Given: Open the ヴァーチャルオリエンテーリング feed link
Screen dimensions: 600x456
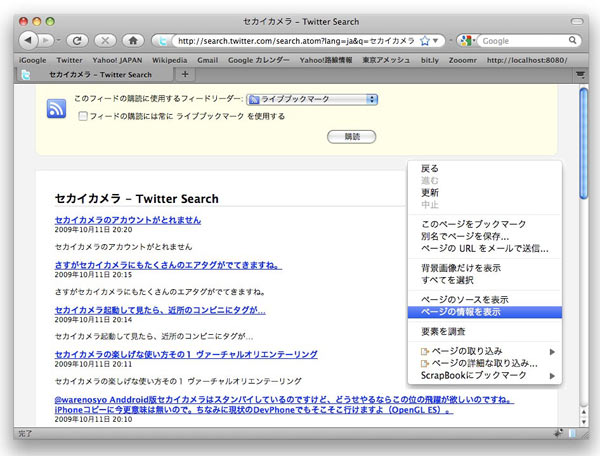Looking at the screenshot, I should pos(186,354).
